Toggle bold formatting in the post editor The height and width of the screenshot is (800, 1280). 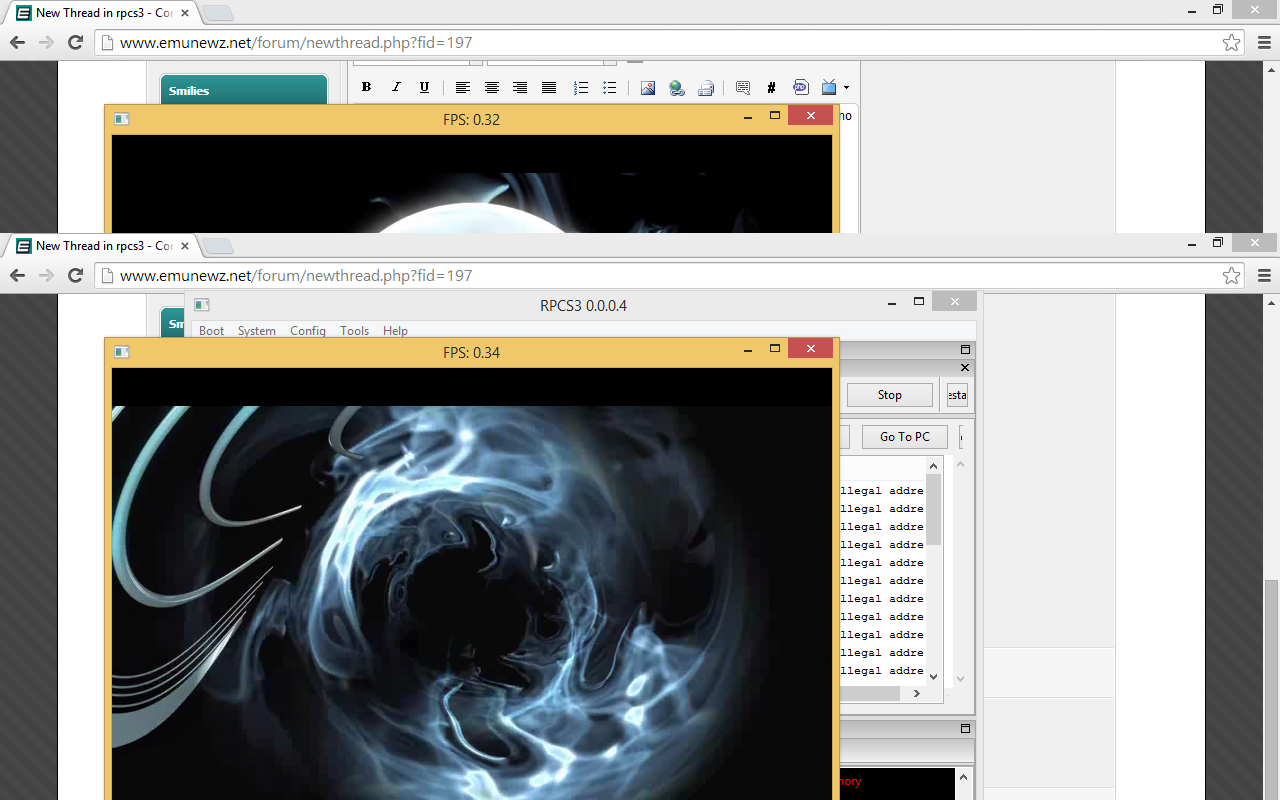pos(366,88)
